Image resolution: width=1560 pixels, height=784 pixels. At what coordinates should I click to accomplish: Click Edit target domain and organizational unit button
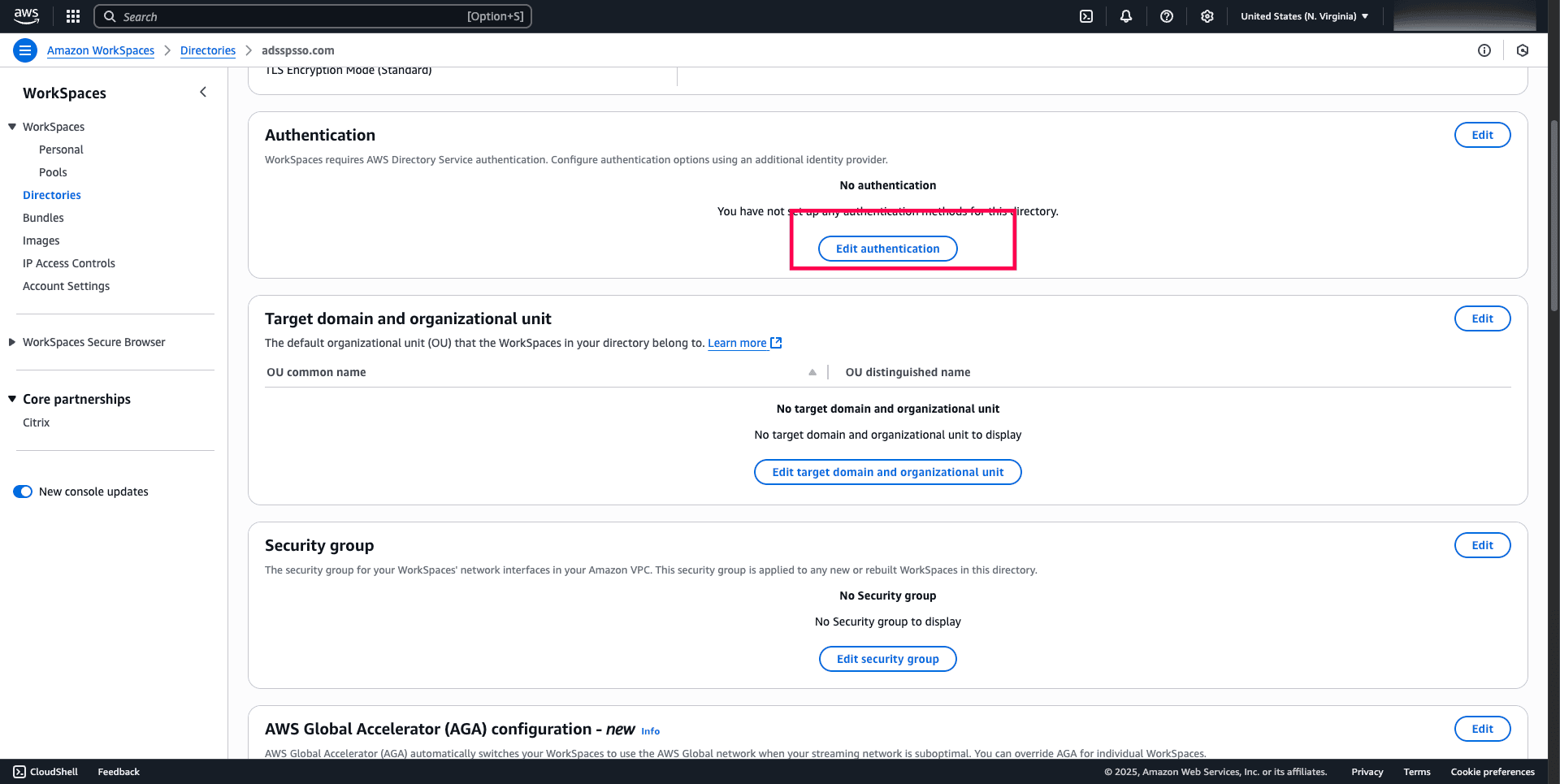(887, 472)
